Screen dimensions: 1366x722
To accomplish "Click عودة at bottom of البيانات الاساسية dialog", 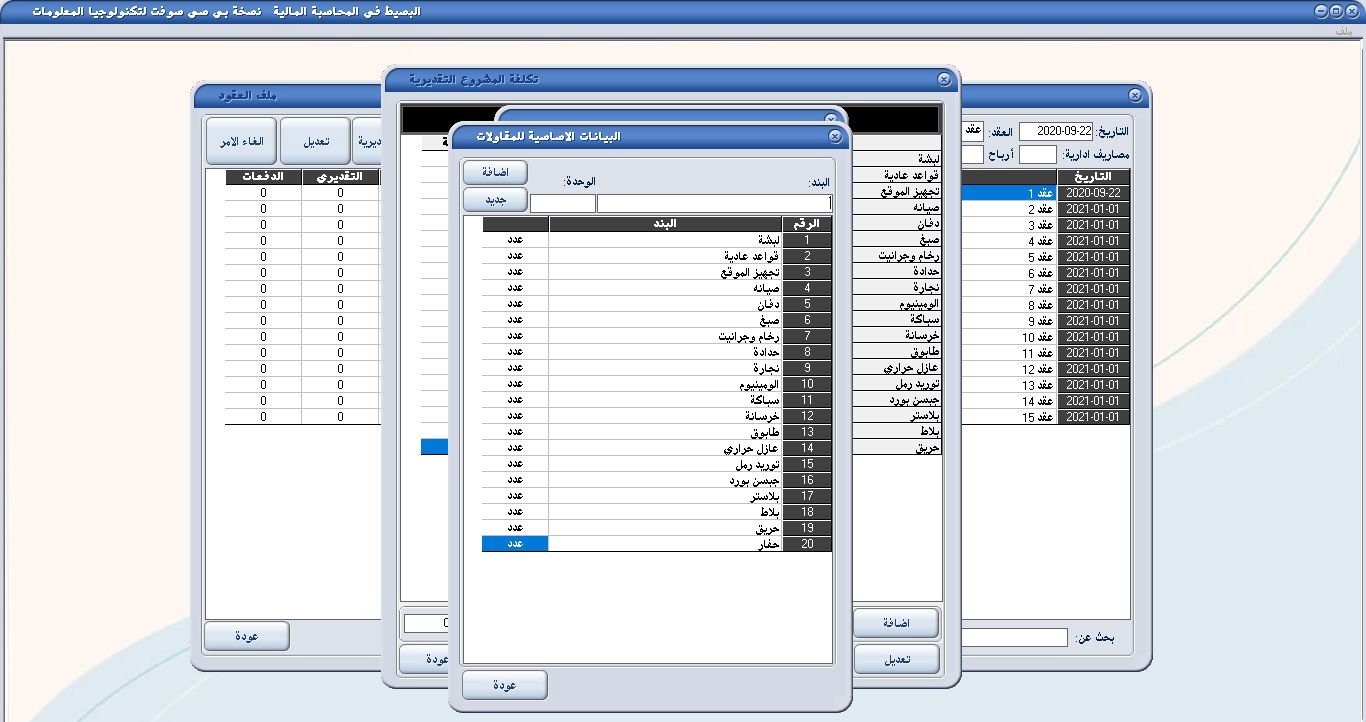I will click(504, 685).
